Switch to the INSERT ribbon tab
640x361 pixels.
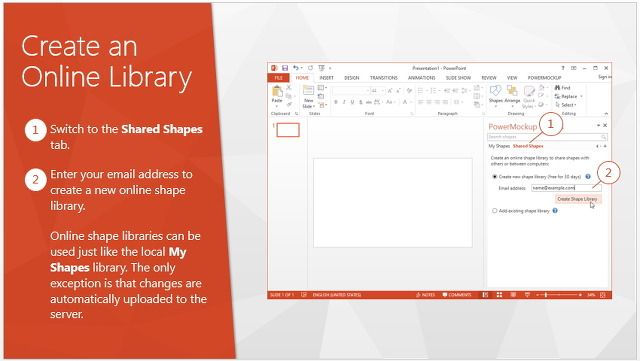point(327,78)
